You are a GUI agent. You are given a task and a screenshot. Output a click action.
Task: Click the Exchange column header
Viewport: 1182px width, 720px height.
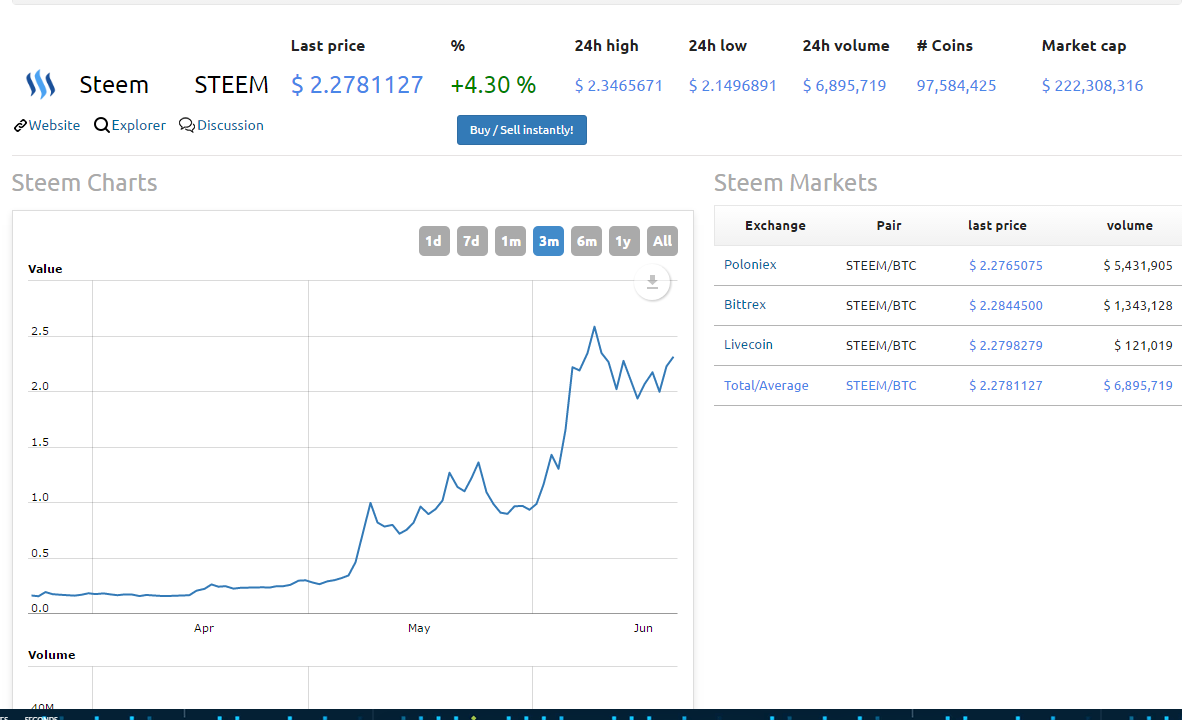tap(775, 225)
